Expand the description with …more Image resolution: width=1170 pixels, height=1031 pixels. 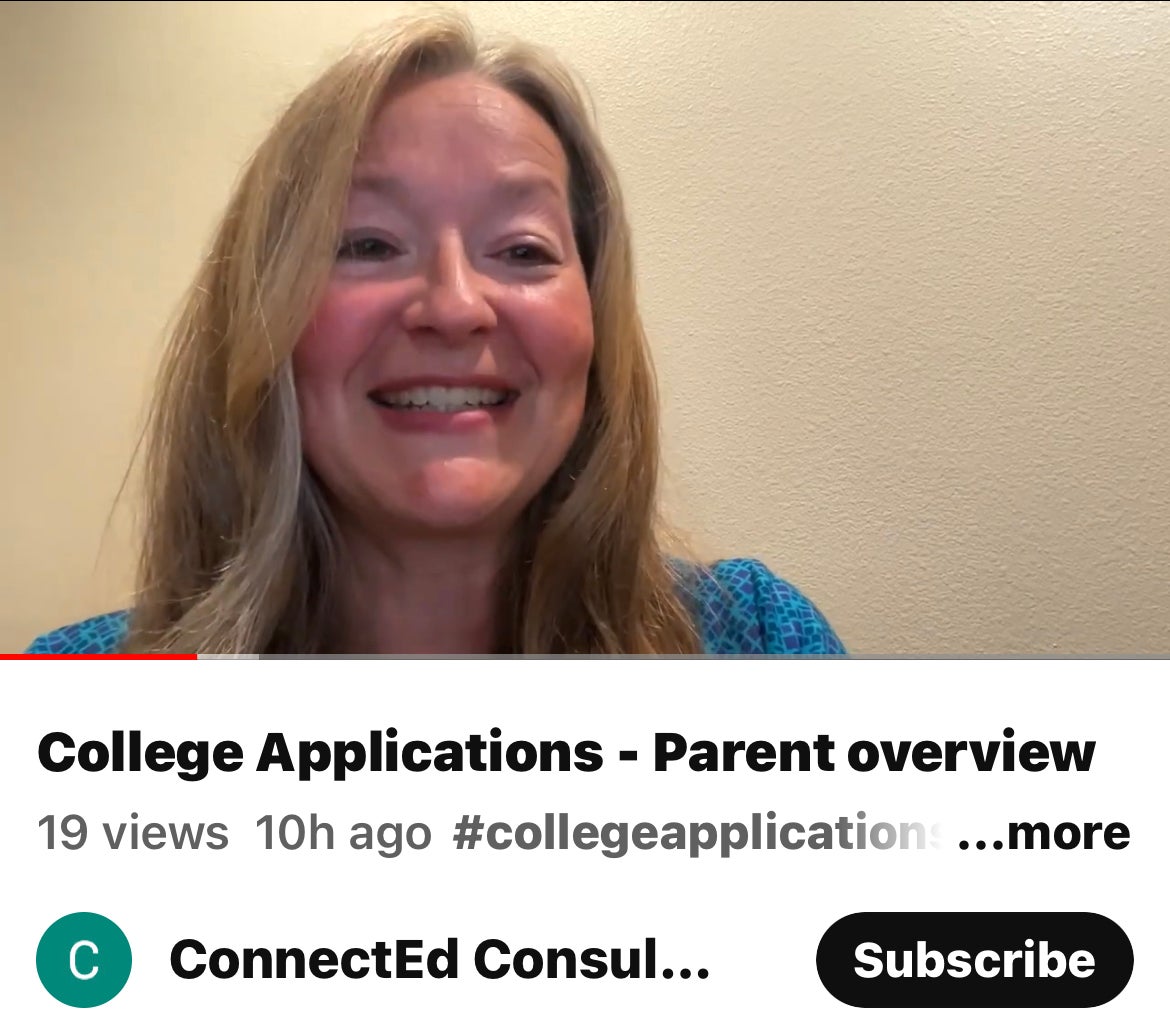pos(1044,833)
